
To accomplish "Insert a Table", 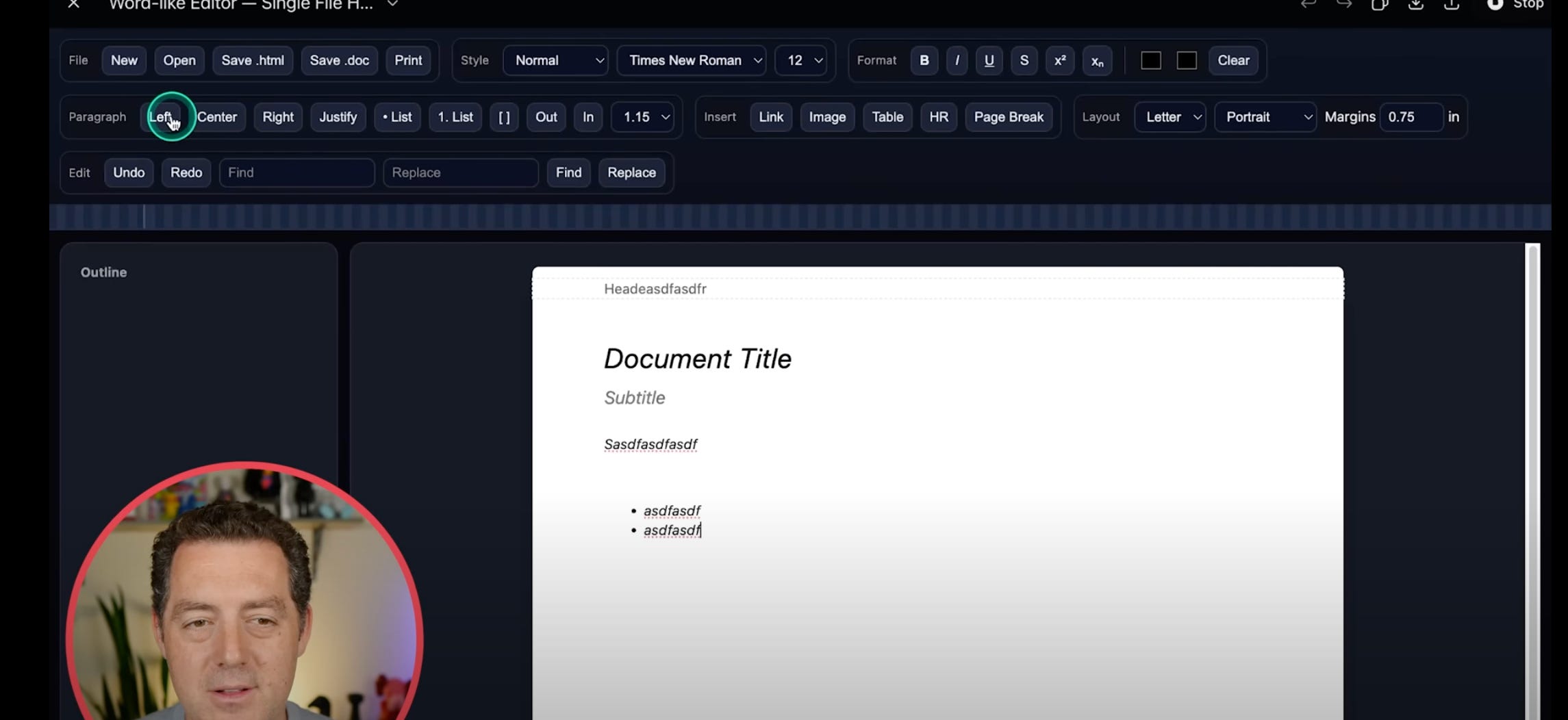I will 887,117.
